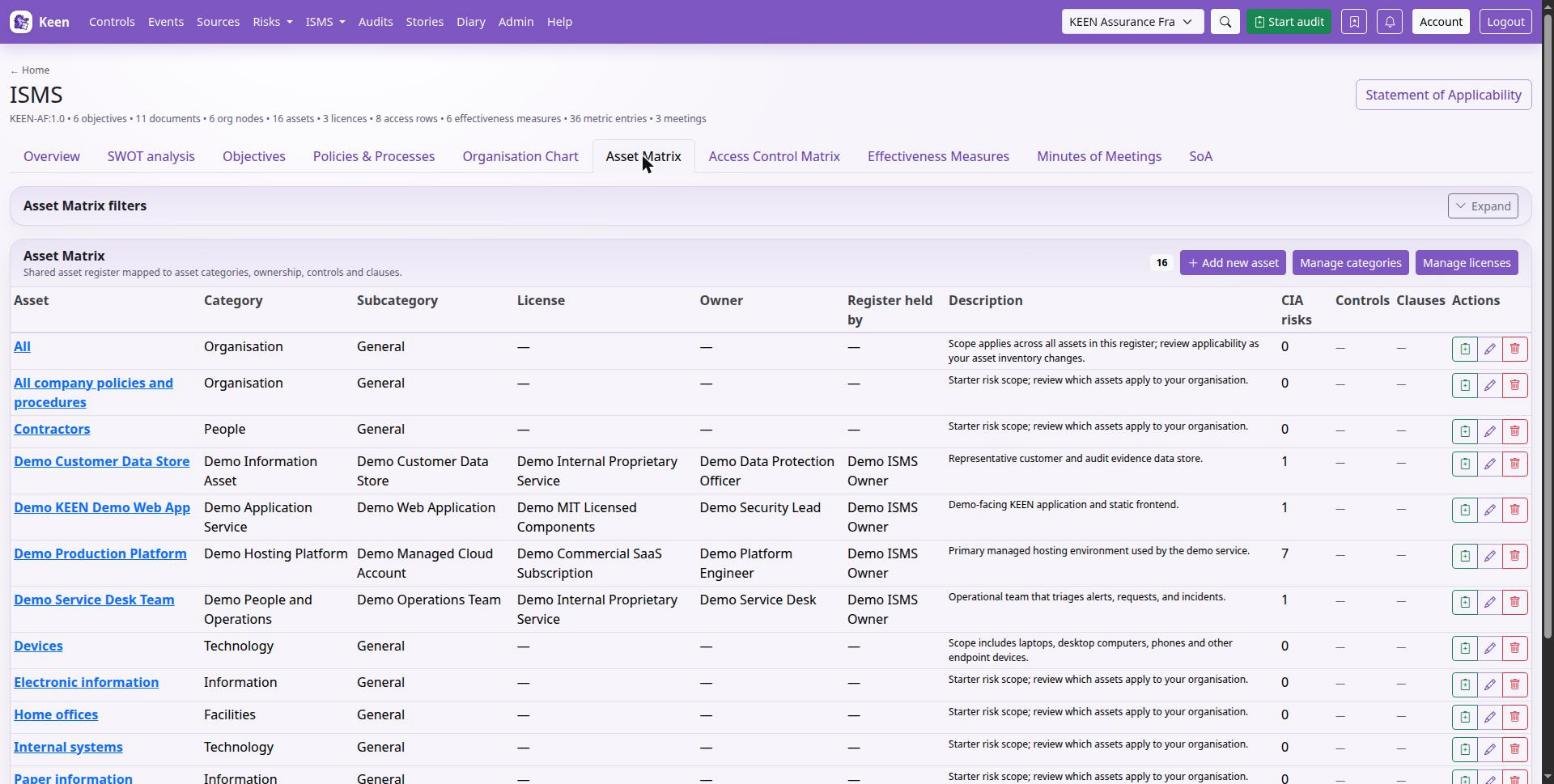
Task: Delete the Home offices asset
Action: pos(1514,716)
